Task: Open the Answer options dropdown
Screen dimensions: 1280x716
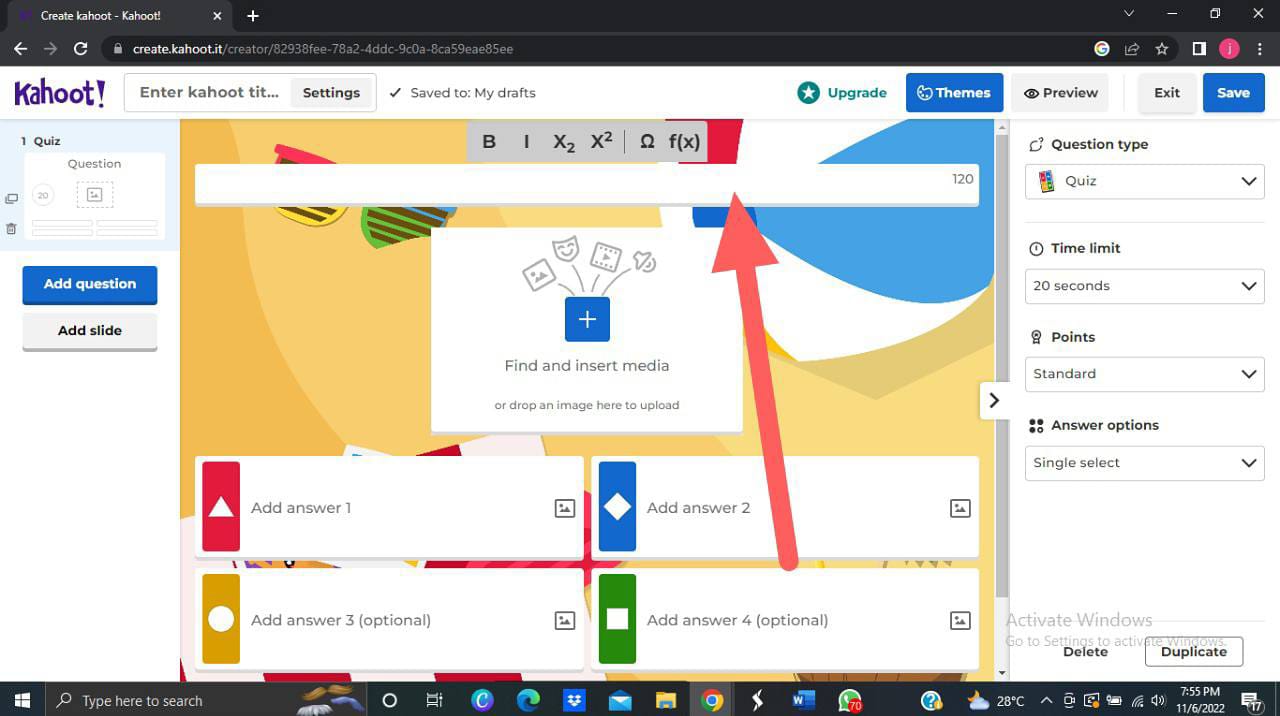Action: pyautogui.click(x=1145, y=463)
